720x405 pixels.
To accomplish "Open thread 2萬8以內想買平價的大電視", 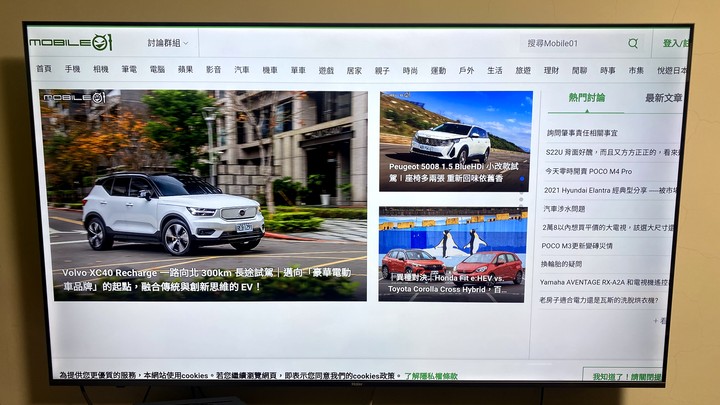I will pyautogui.click(x=608, y=227).
